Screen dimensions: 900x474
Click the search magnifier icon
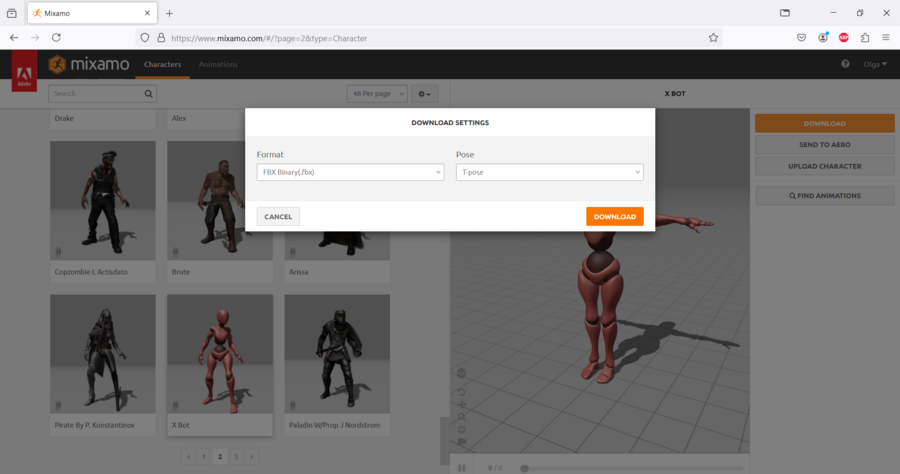click(149, 93)
